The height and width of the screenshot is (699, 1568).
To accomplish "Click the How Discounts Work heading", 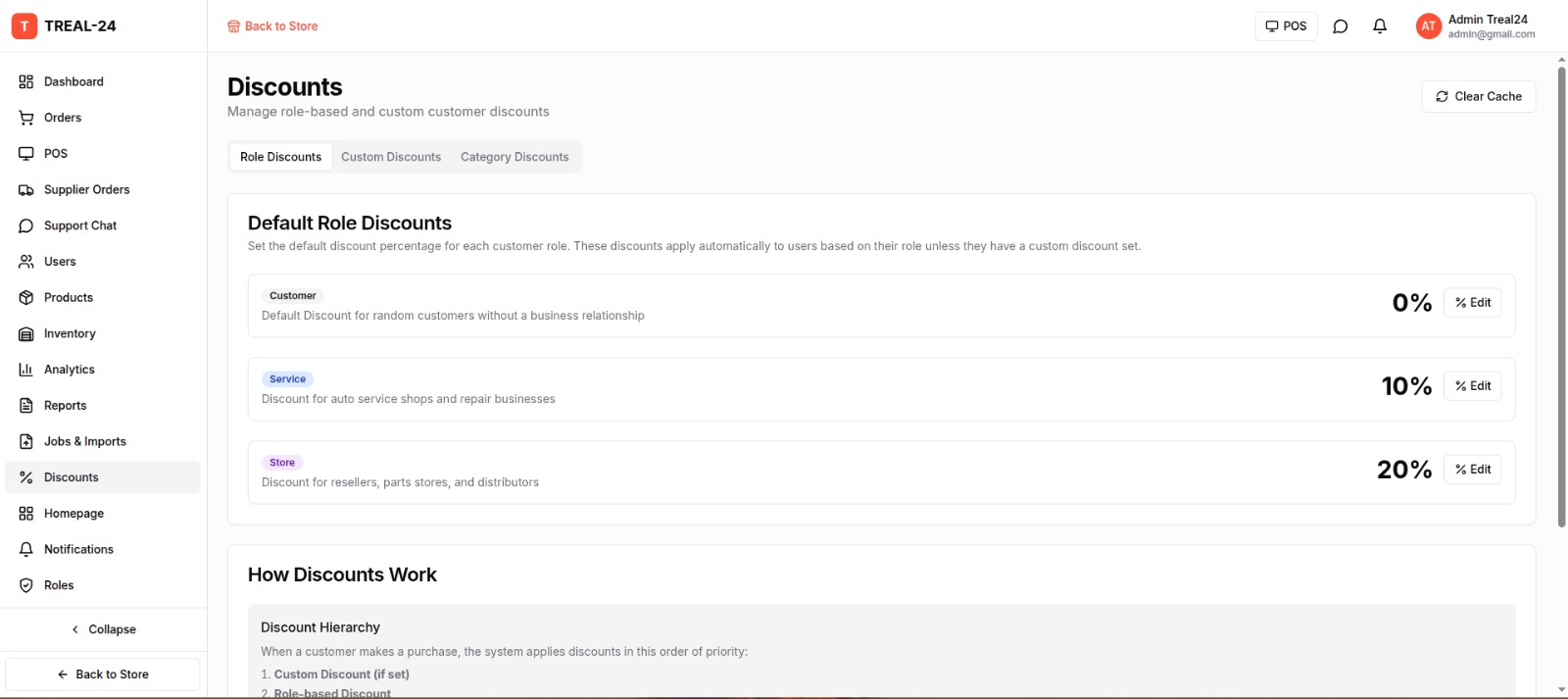I will (342, 574).
